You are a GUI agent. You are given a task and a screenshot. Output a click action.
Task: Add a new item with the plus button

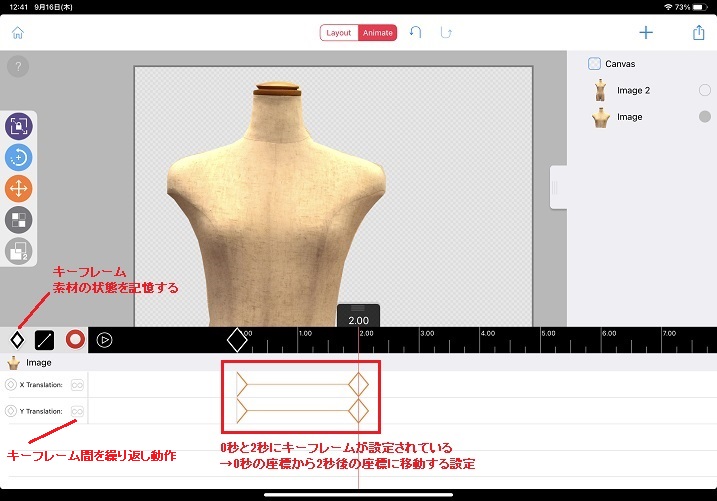pos(646,32)
